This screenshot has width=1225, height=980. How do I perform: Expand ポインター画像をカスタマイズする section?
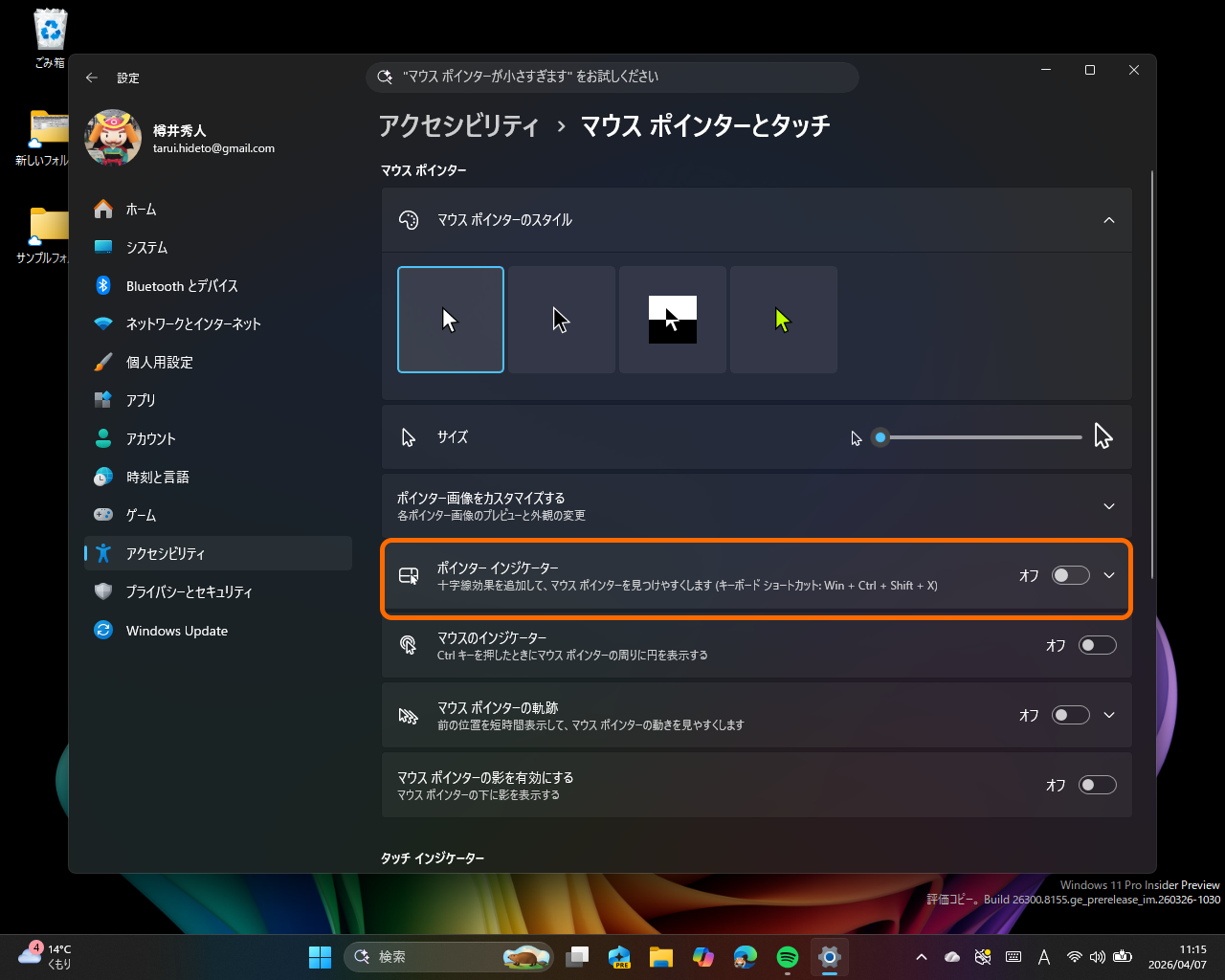pos(1108,506)
